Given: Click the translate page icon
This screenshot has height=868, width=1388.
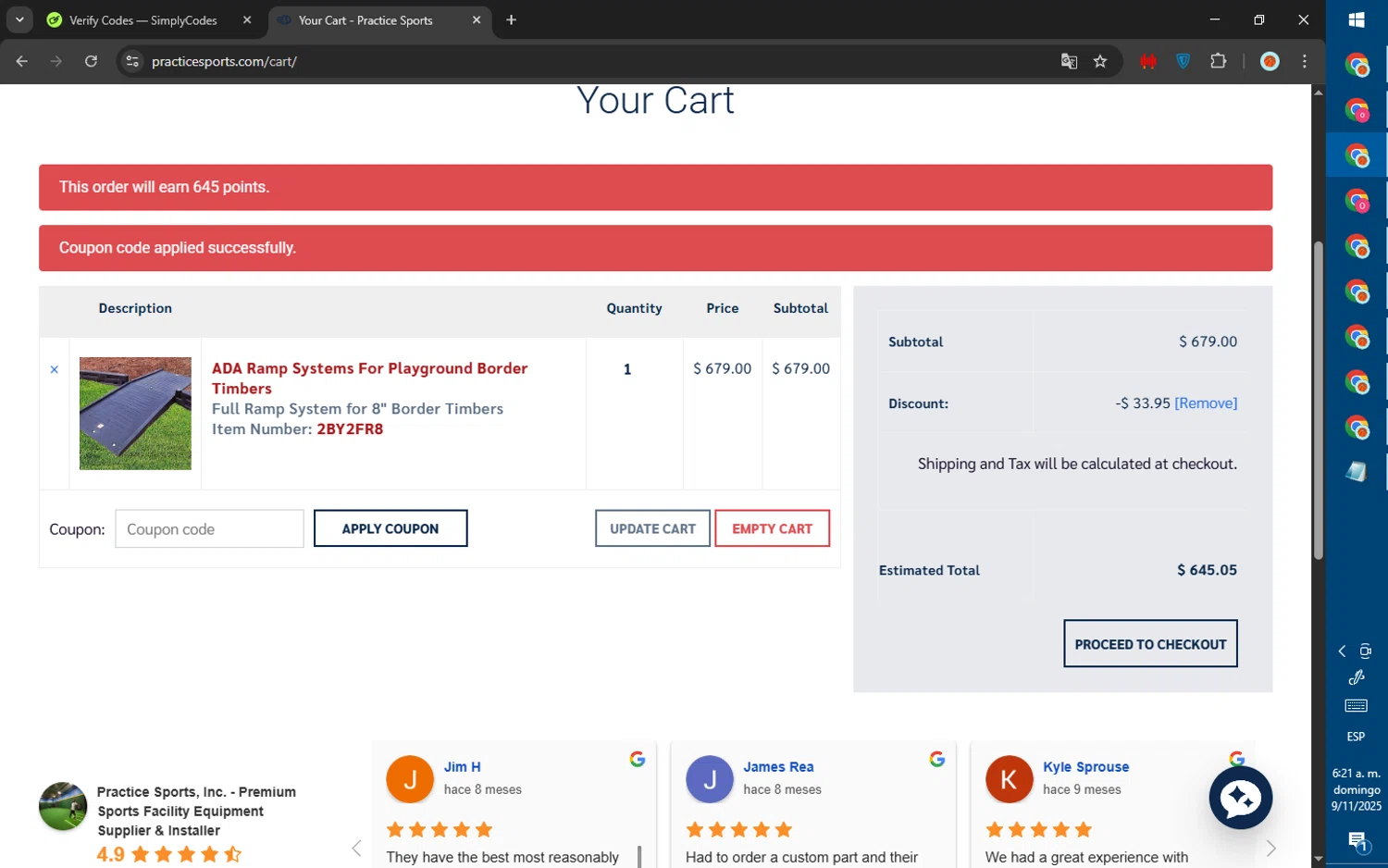Looking at the screenshot, I should (1069, 61).
